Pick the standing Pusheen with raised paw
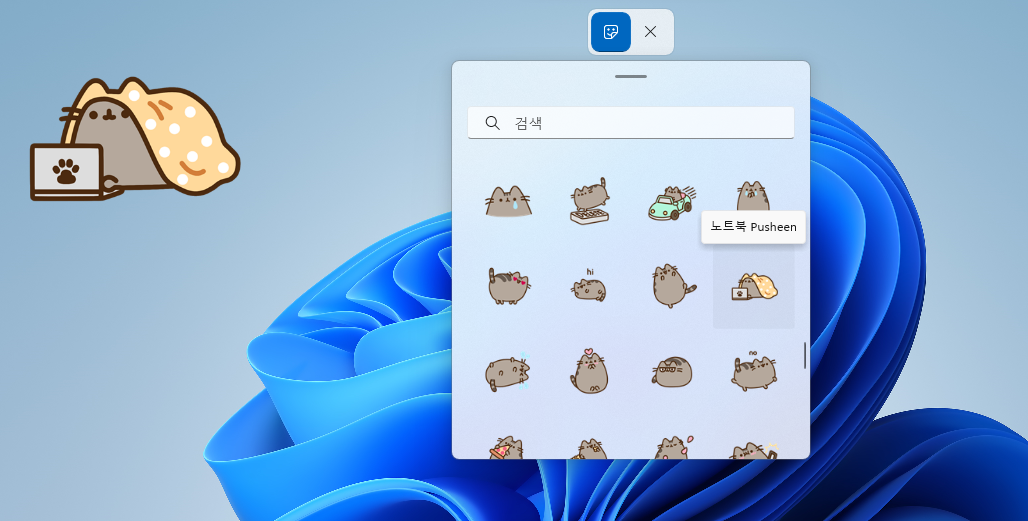The height and width of the screenshot is (521, 1028). tap(673, 286)
